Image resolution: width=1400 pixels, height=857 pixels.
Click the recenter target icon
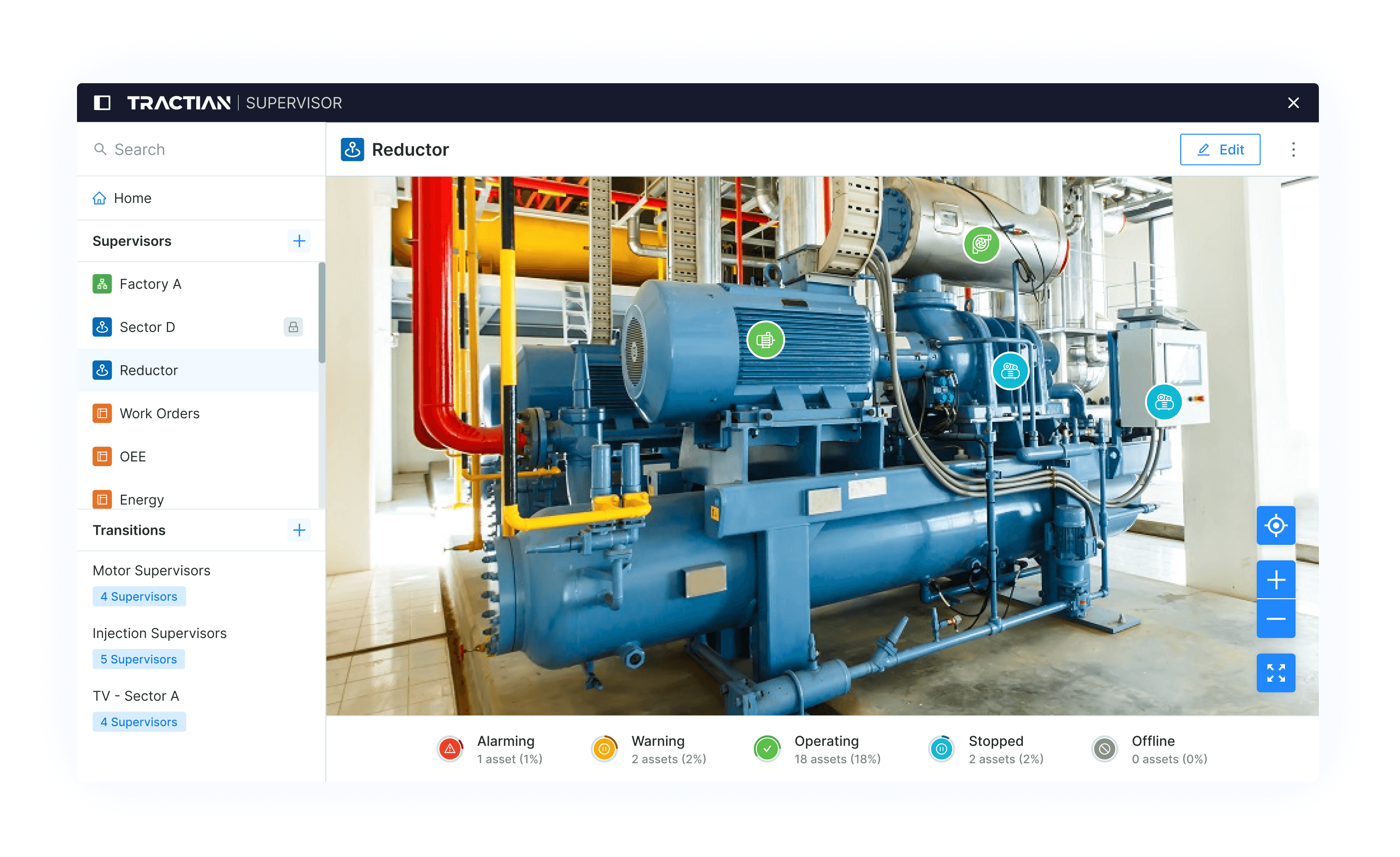point(1275,526)
